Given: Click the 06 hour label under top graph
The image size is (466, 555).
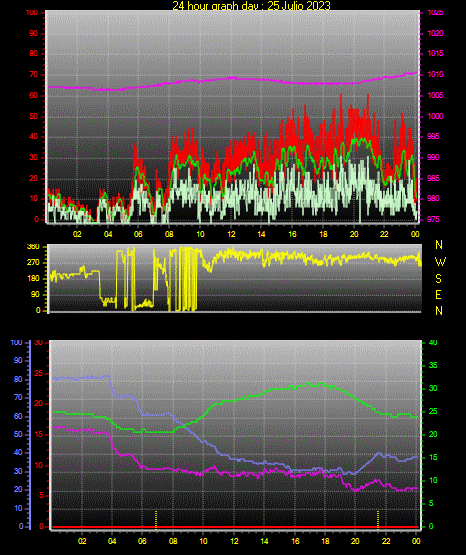Looking at the screenshot, I should click(x=138, y=234).
